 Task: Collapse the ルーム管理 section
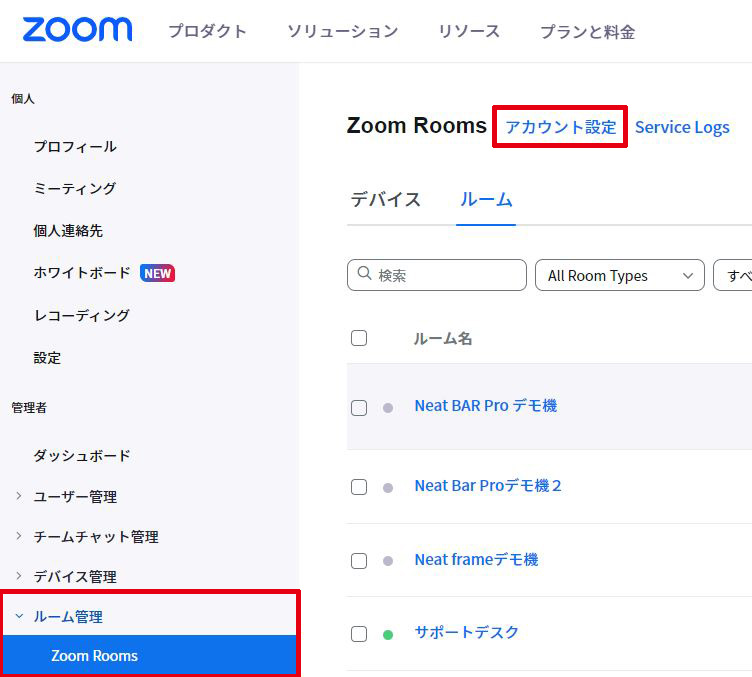tap(19, 616)
